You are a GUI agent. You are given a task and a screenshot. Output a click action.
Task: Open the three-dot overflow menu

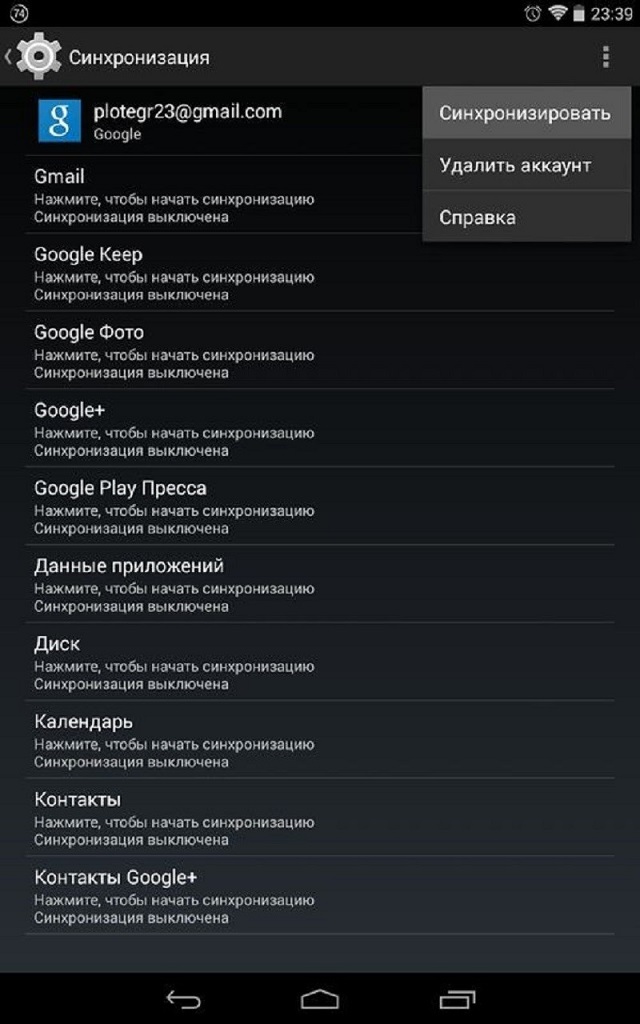605,57
